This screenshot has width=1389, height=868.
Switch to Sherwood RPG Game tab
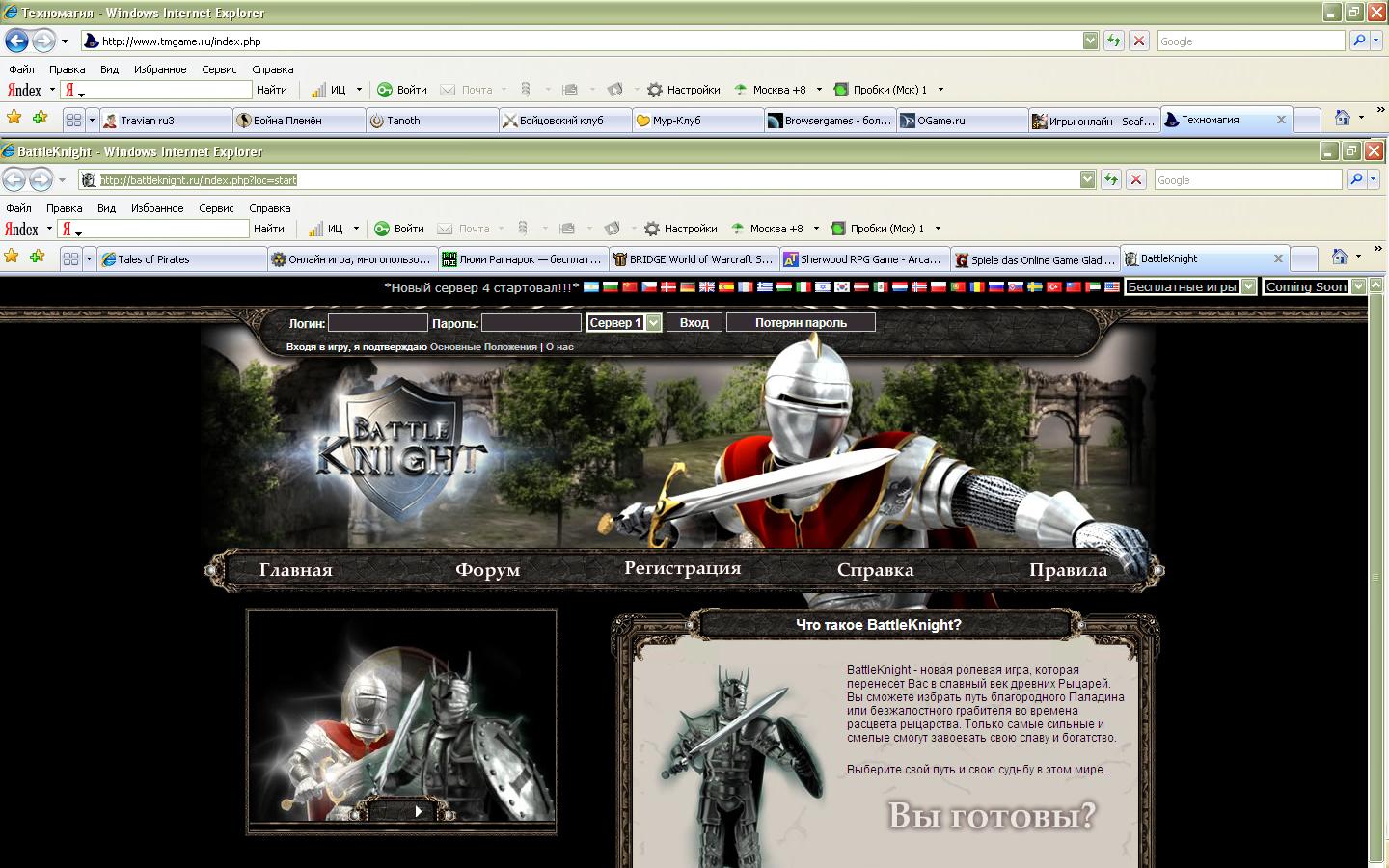click(x=862, y=259)
